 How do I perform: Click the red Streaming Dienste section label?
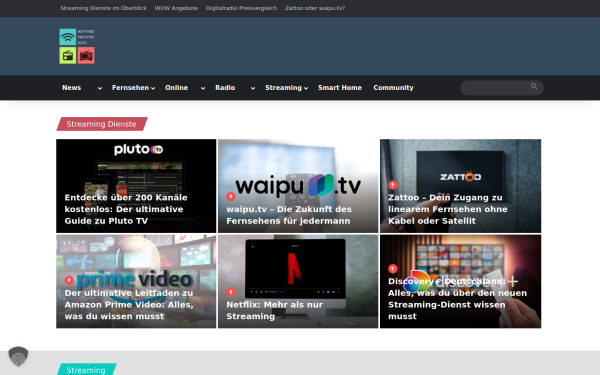click(x=102, y=124)
